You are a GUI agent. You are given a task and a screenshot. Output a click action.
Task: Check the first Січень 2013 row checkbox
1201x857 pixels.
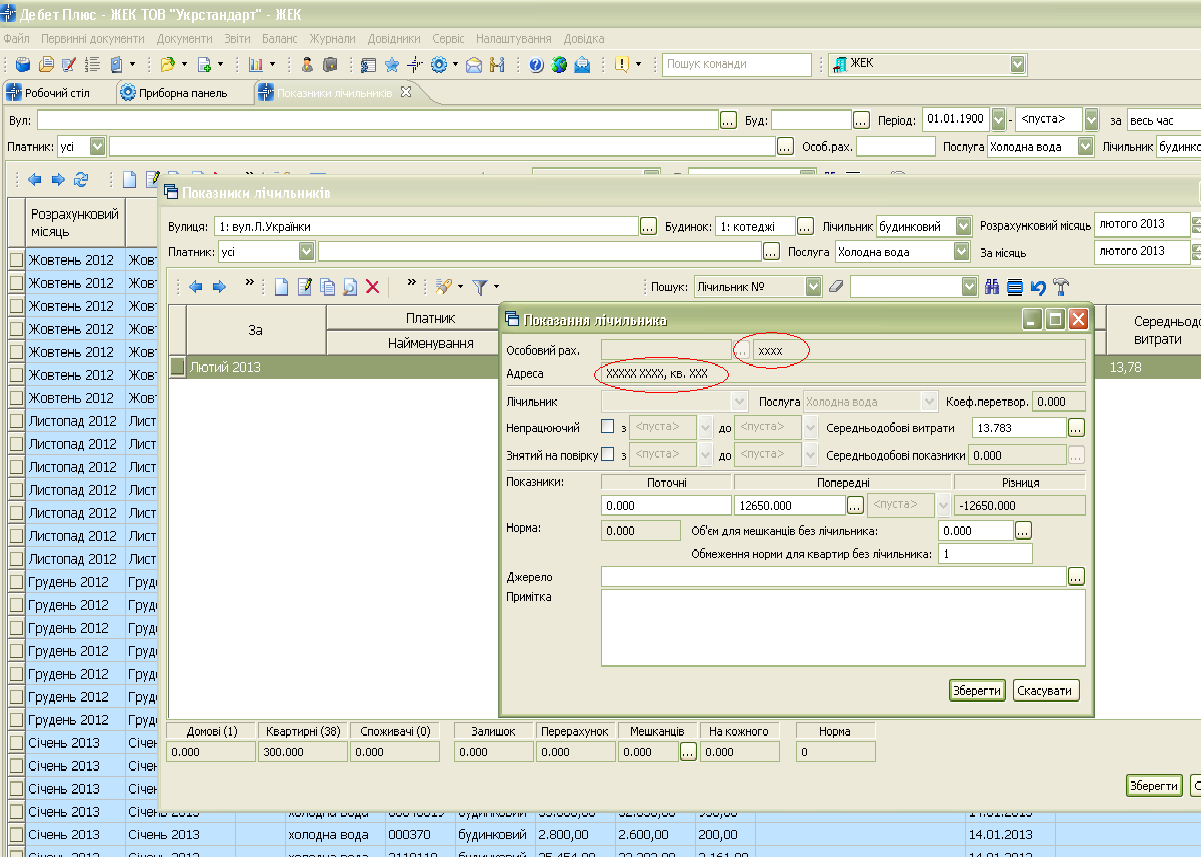(16, 743)
